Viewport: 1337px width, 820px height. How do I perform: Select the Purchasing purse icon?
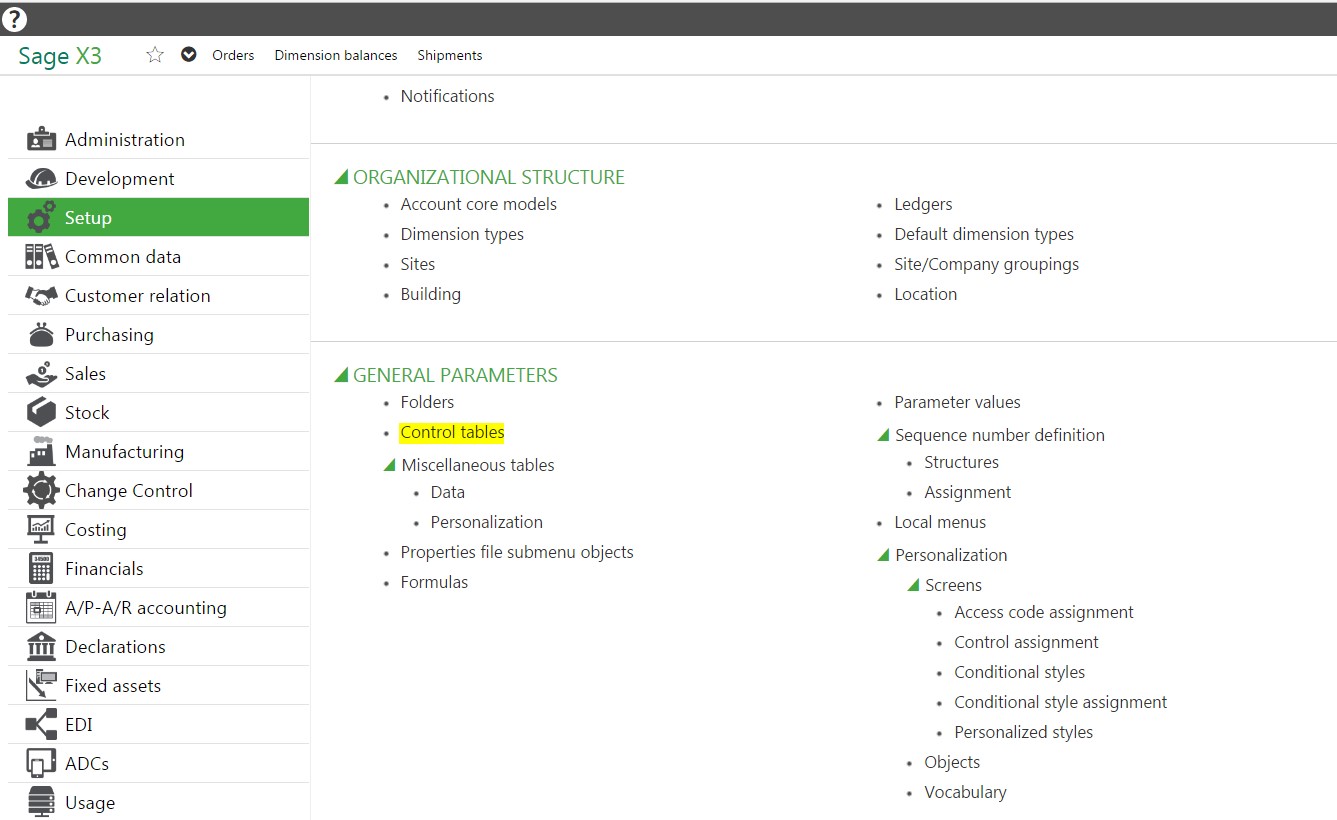[41, 334]
